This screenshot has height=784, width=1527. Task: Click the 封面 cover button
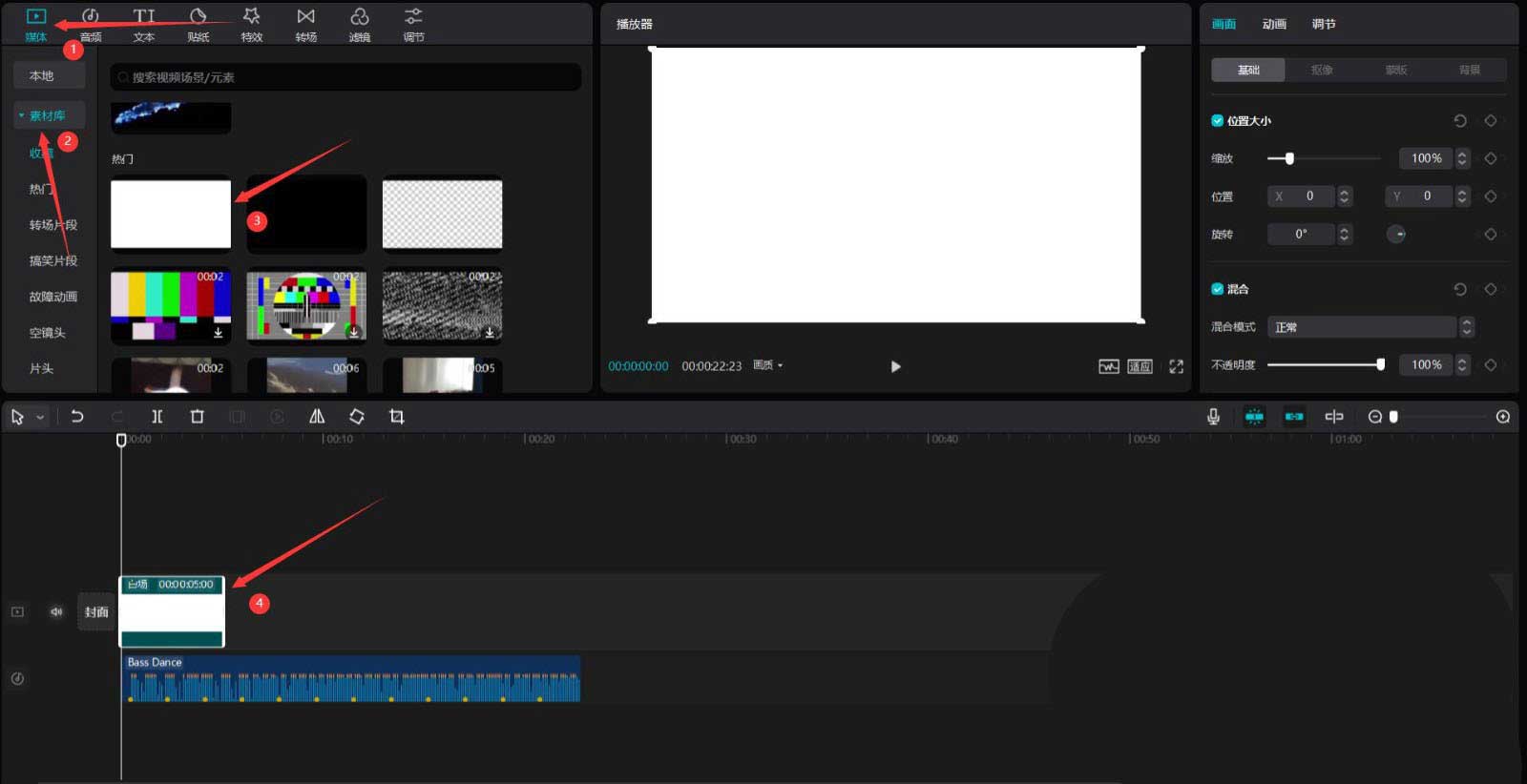coord(96,612)
